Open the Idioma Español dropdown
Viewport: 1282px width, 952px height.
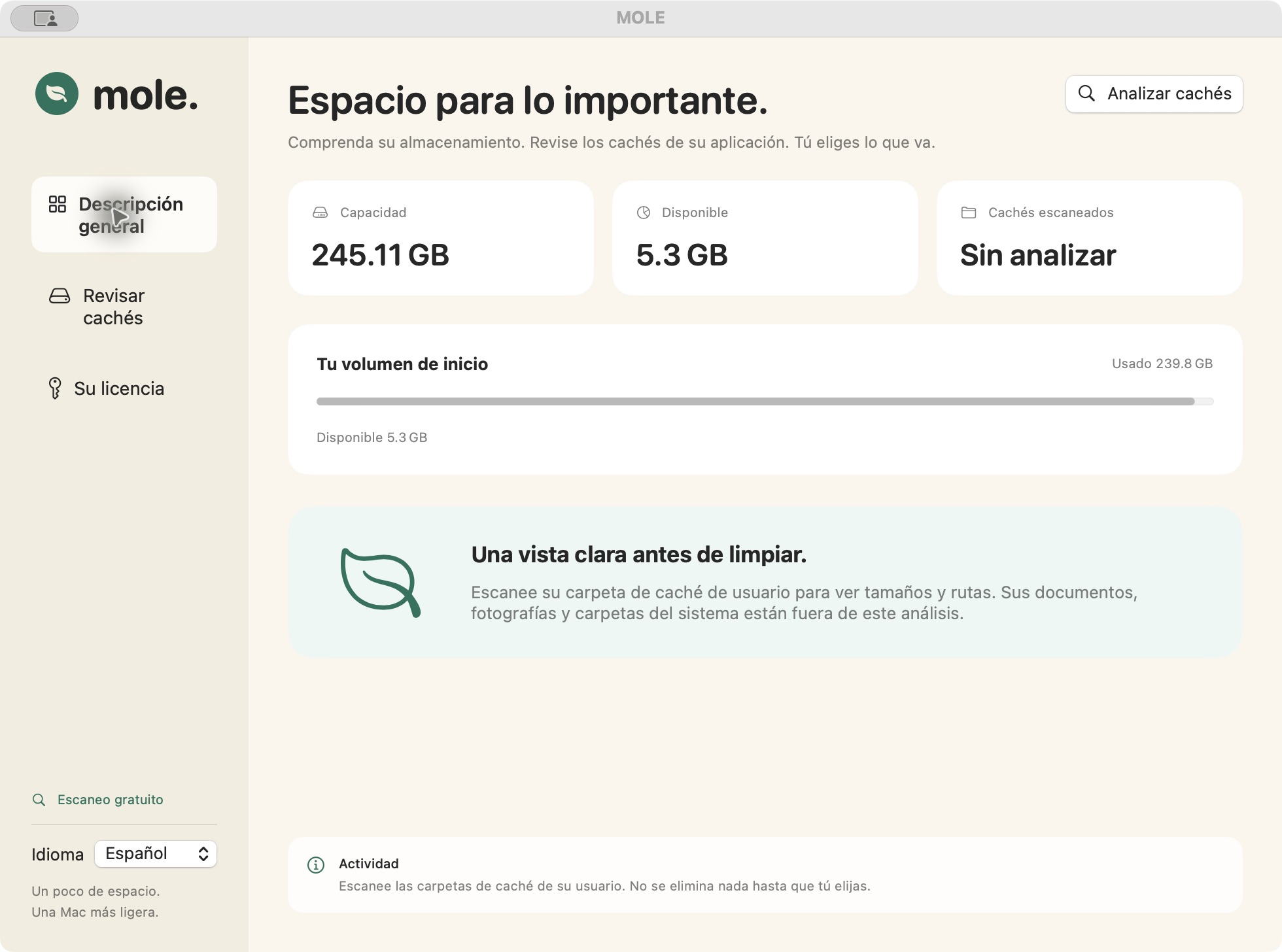coord(156,854)
